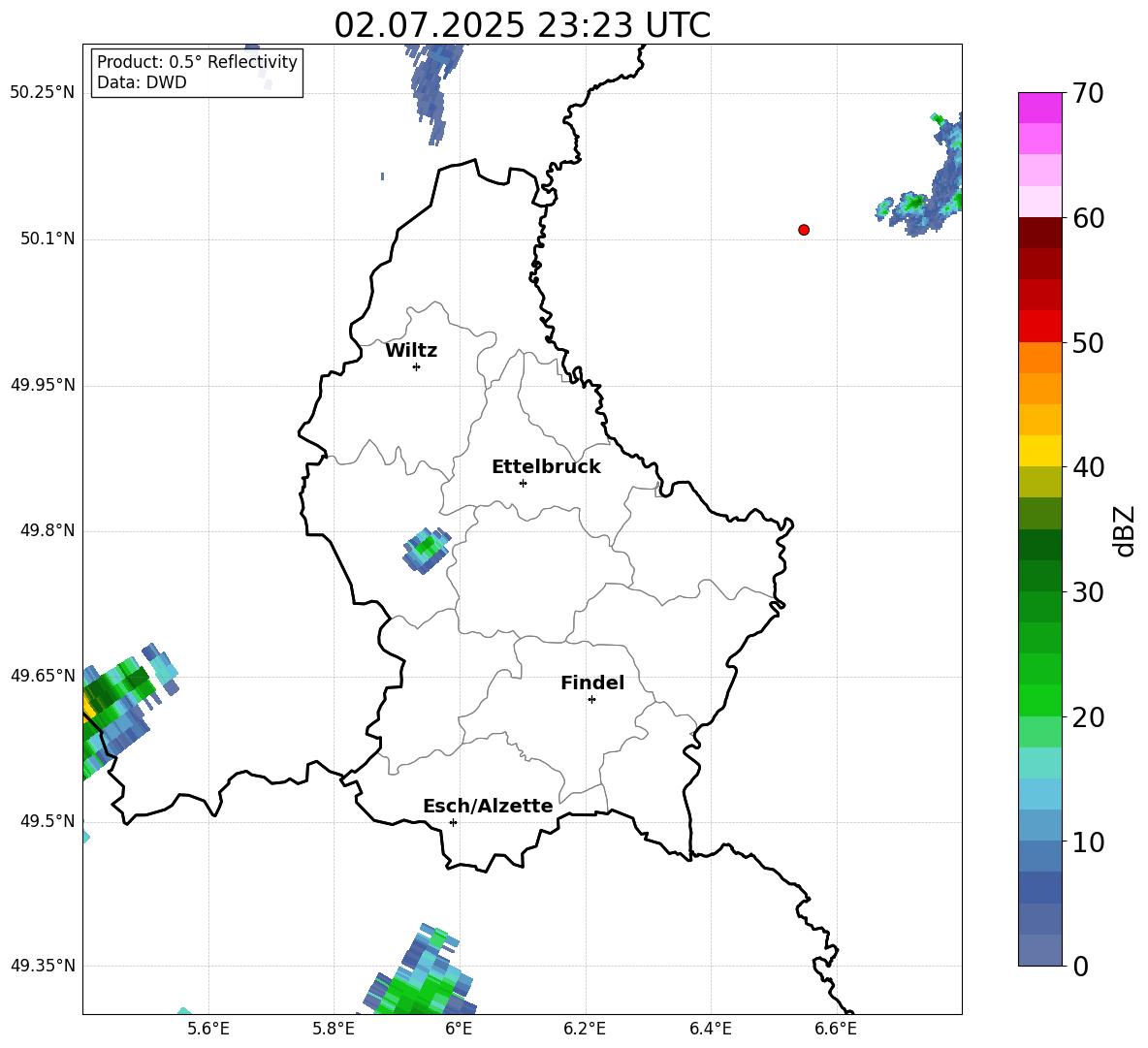Click the 'Data: DWD' text
This screenshot has height=1048, width=1148.
tap(142, 82)
